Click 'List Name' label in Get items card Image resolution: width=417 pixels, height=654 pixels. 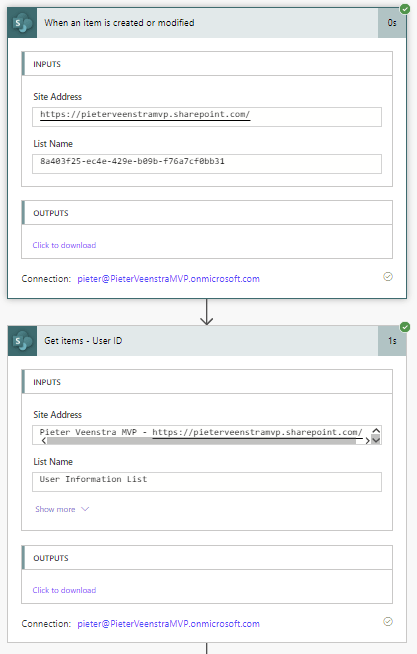click(x=53, y=462)
